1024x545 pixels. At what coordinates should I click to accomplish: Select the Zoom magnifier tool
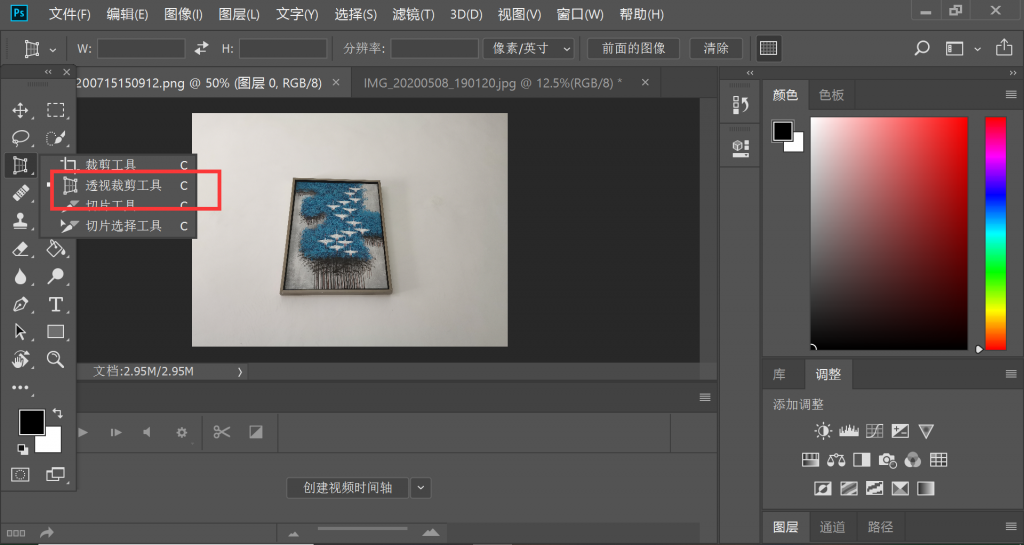(x=56, y=359)
